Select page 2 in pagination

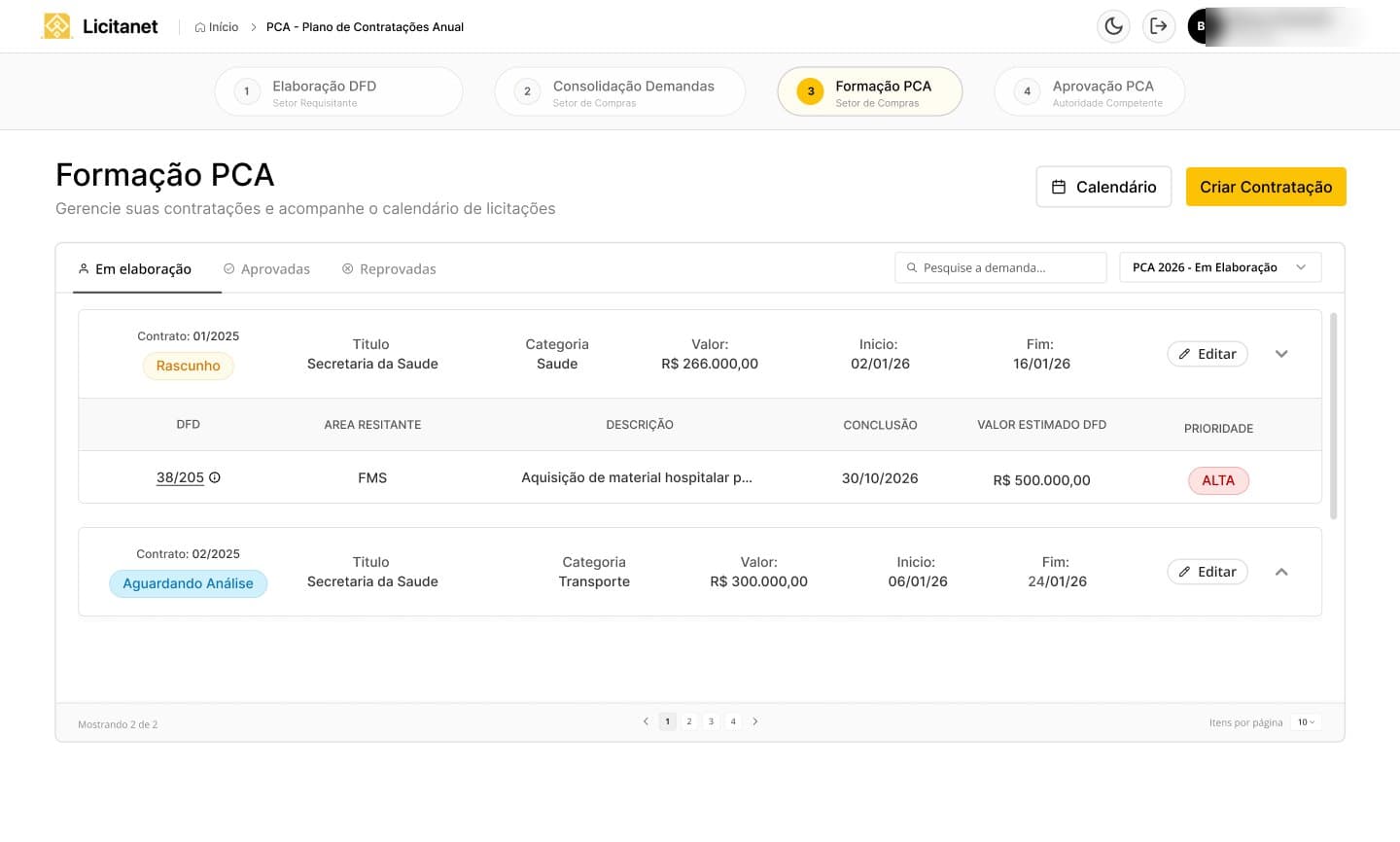(x=689, y=721)
